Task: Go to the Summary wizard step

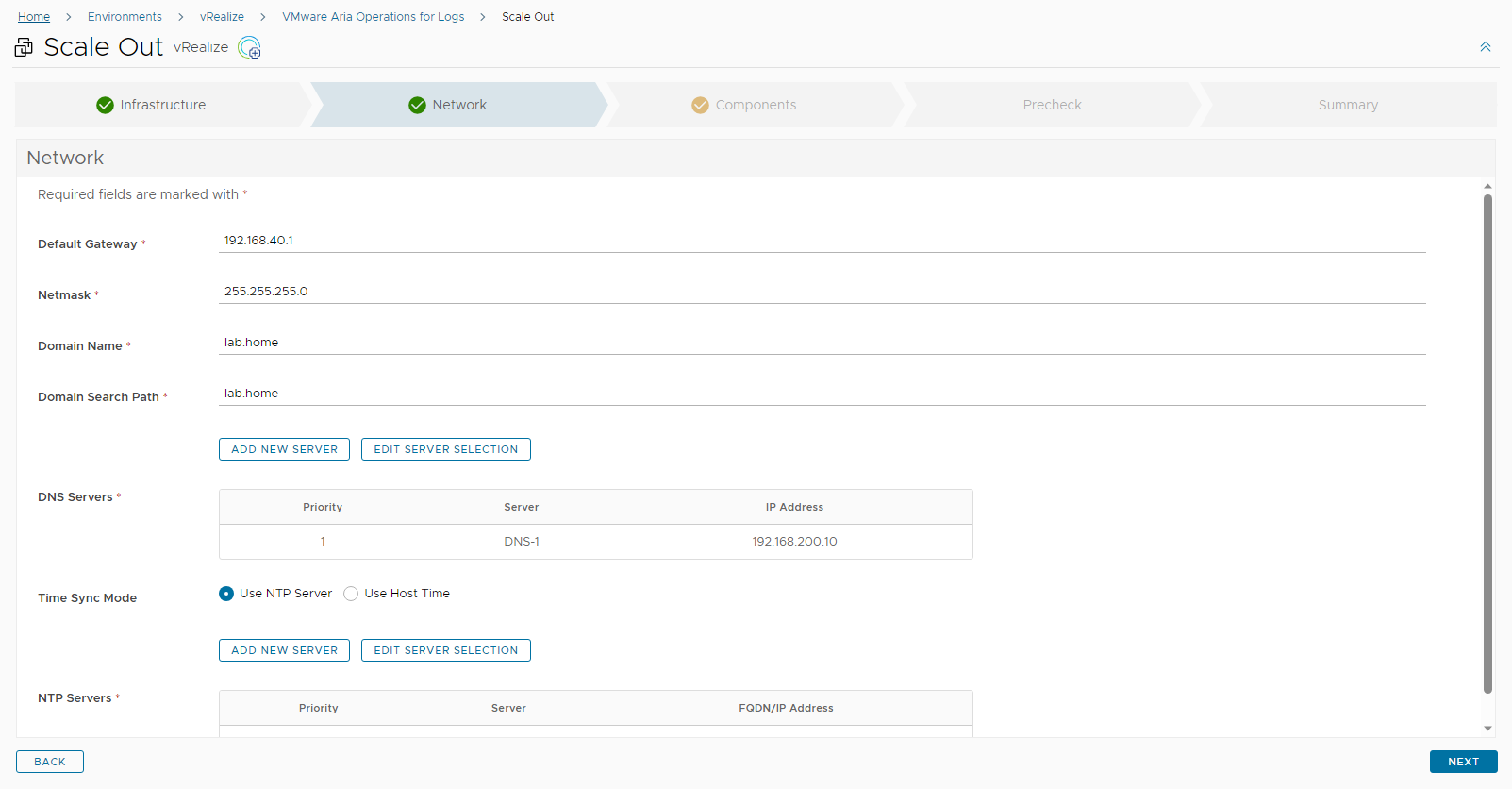Action: pos(1347,105)
